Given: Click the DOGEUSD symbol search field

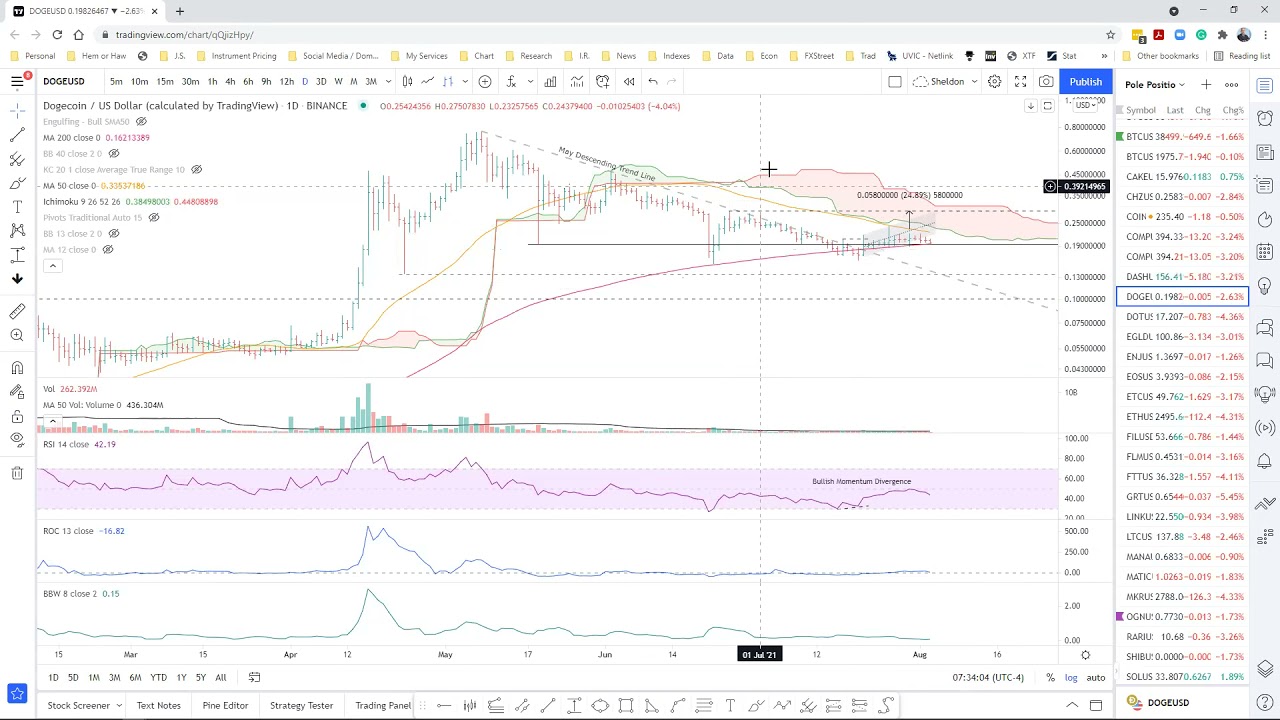Looking at the screenshot, I should (64, 81).
